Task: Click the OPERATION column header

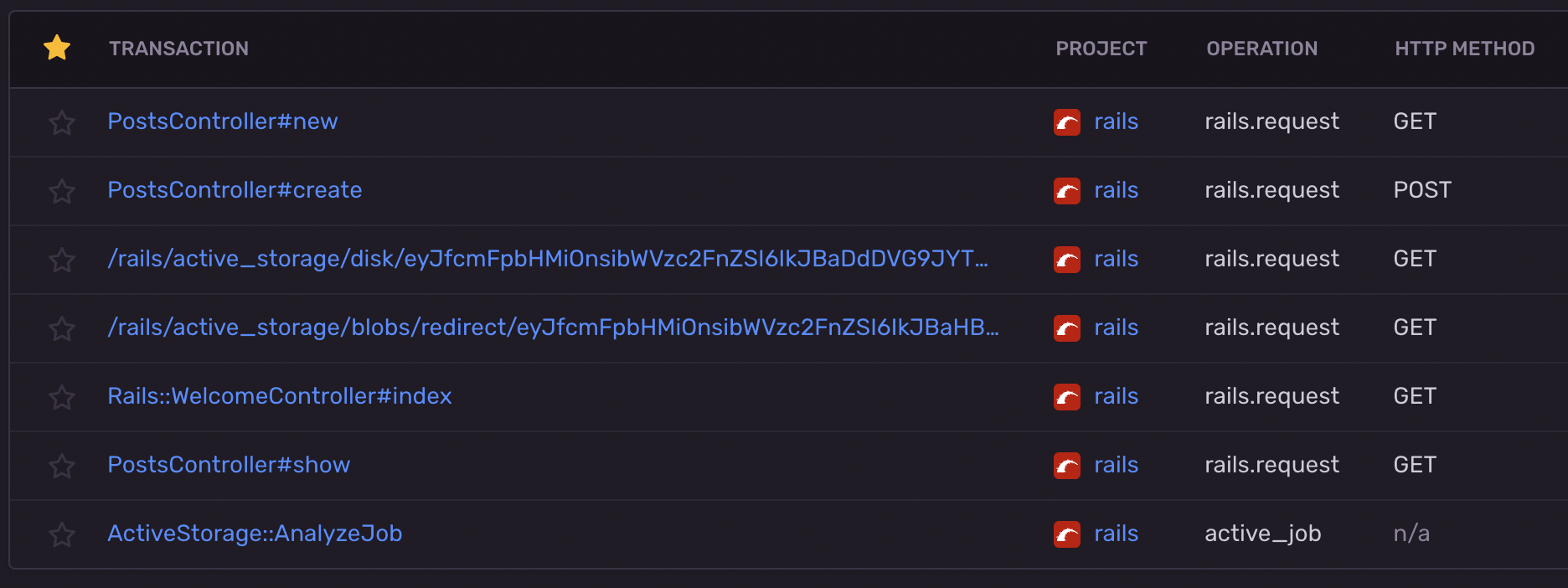Action: point(1261,49)
